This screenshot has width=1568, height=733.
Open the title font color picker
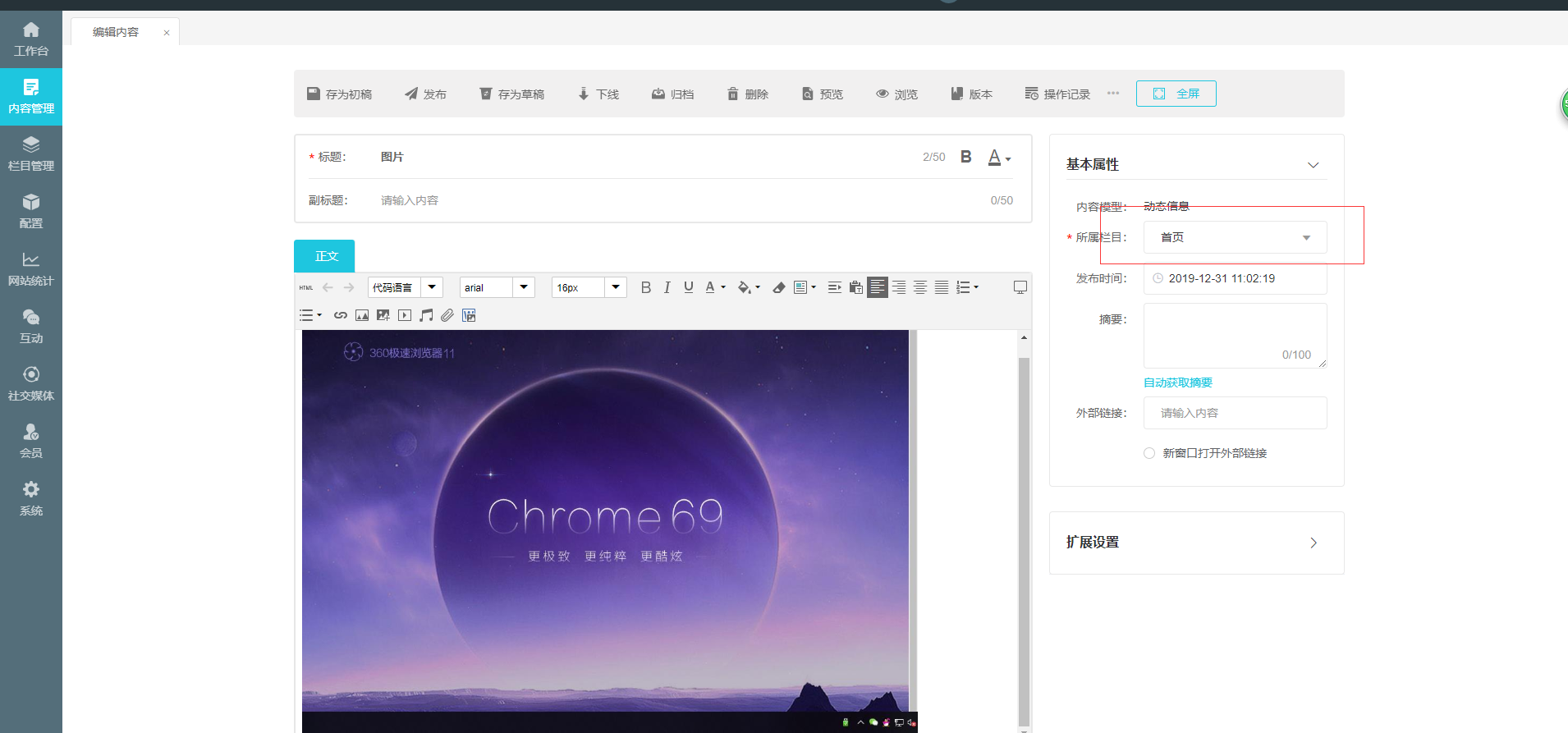click(x=998, y=158)
